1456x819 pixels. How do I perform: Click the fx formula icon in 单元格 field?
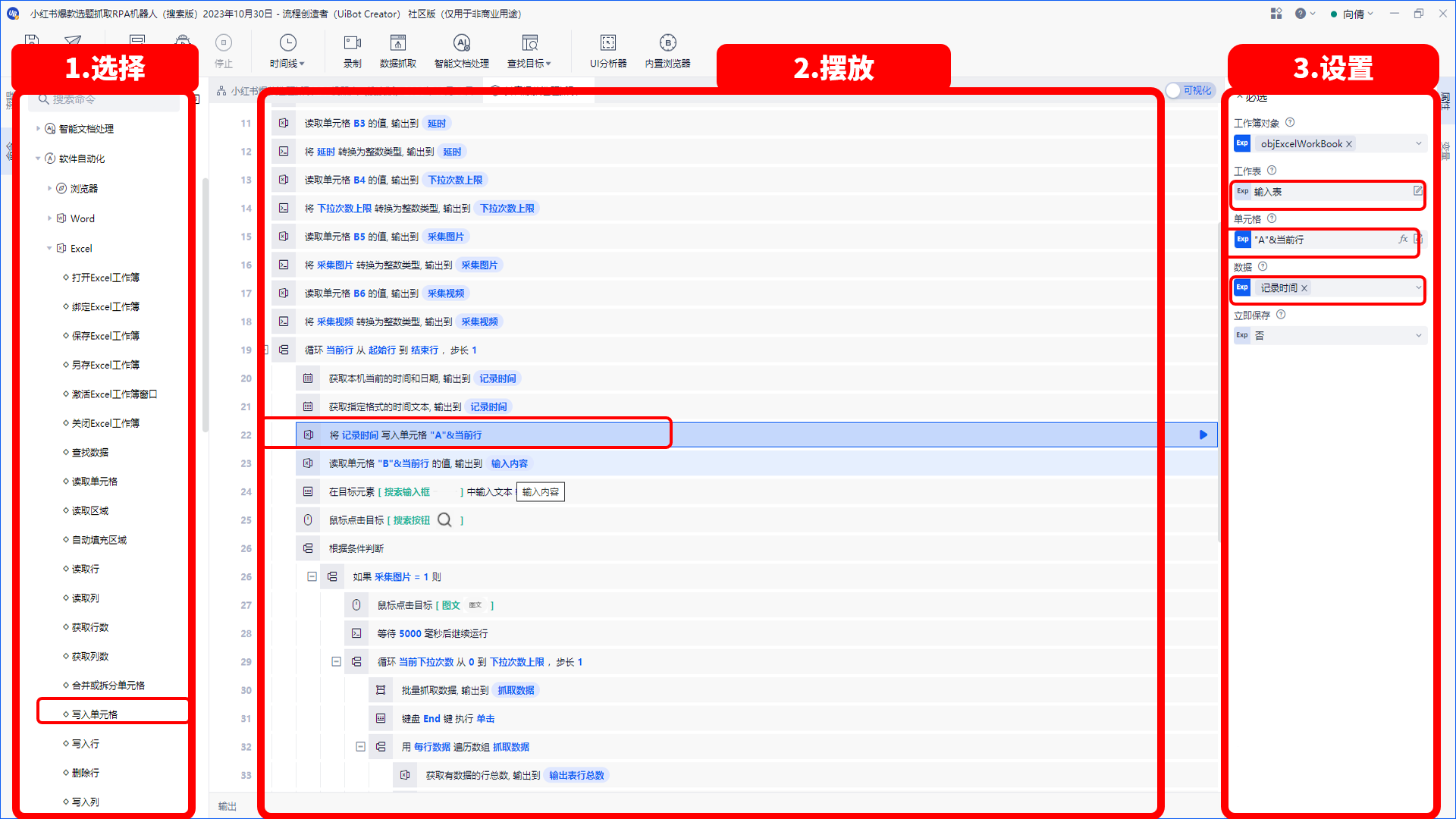pos(1403,240)
